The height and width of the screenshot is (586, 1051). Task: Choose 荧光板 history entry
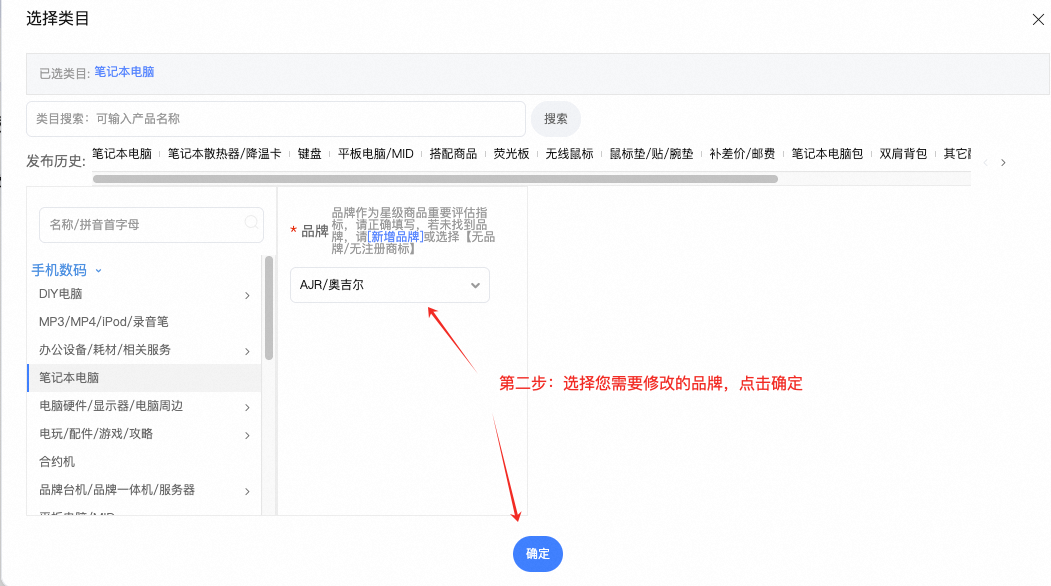click(x=511, y=154)
